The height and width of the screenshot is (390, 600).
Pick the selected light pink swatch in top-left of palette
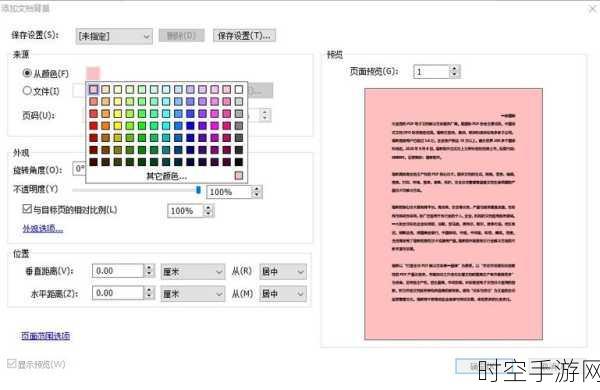(93, 89)
